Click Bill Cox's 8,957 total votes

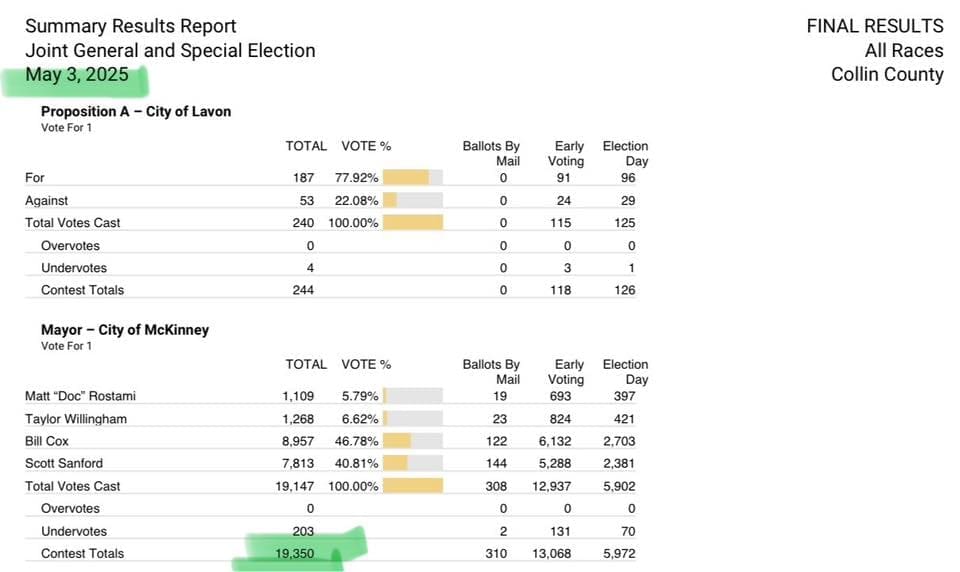298,441
